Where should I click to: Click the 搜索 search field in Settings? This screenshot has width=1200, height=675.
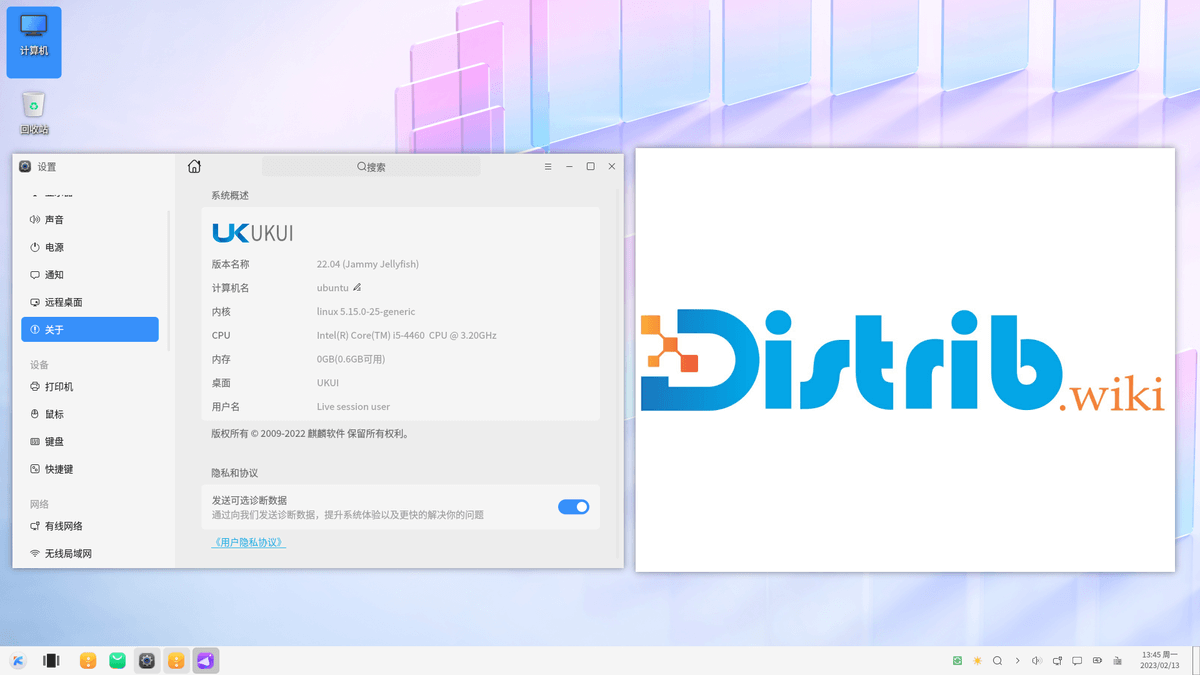[x=371, y=167]
